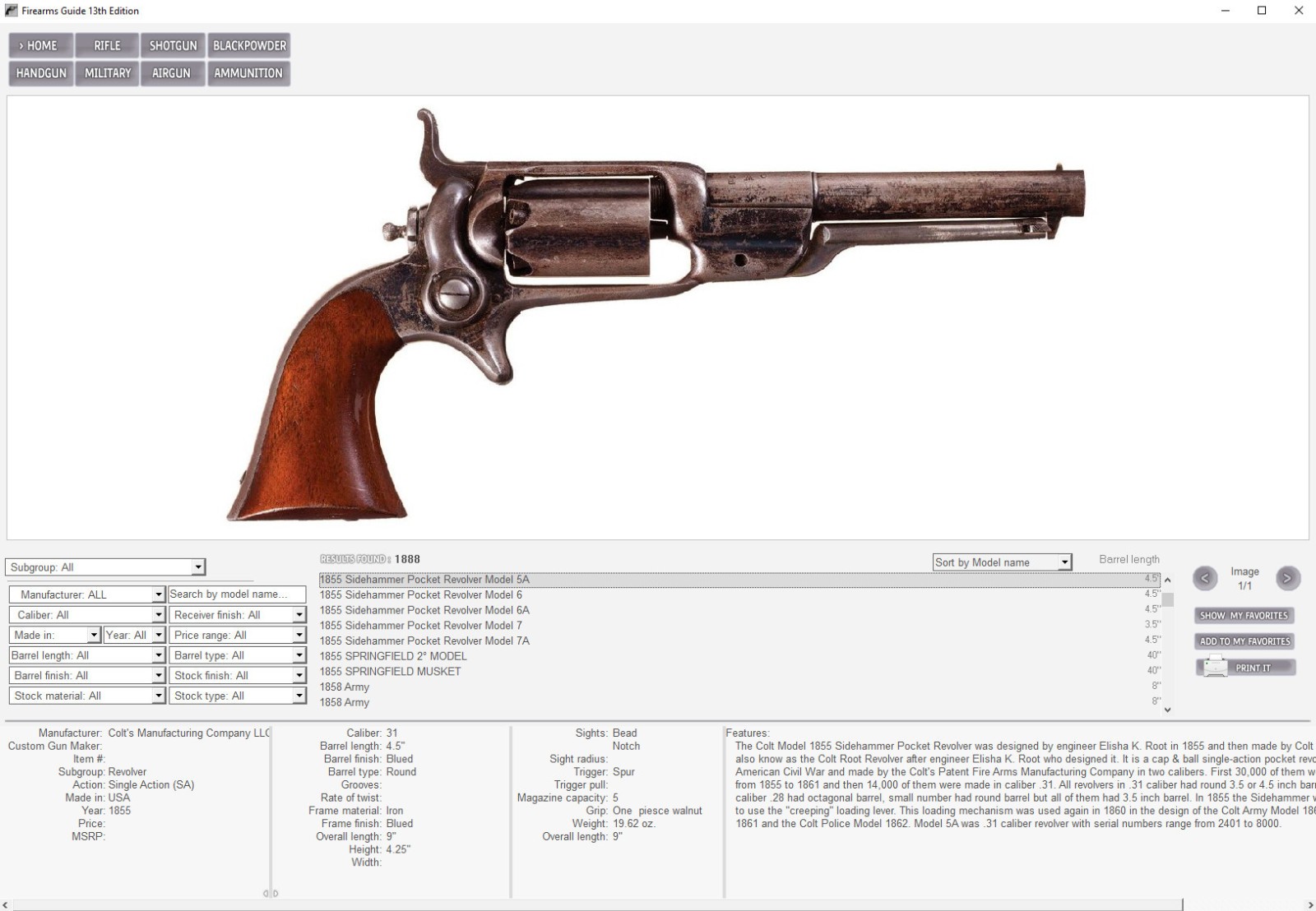Screen dimensions: 1316x911
Task: Click Single Action (SA) action value
Action: [x=151, y=784]
